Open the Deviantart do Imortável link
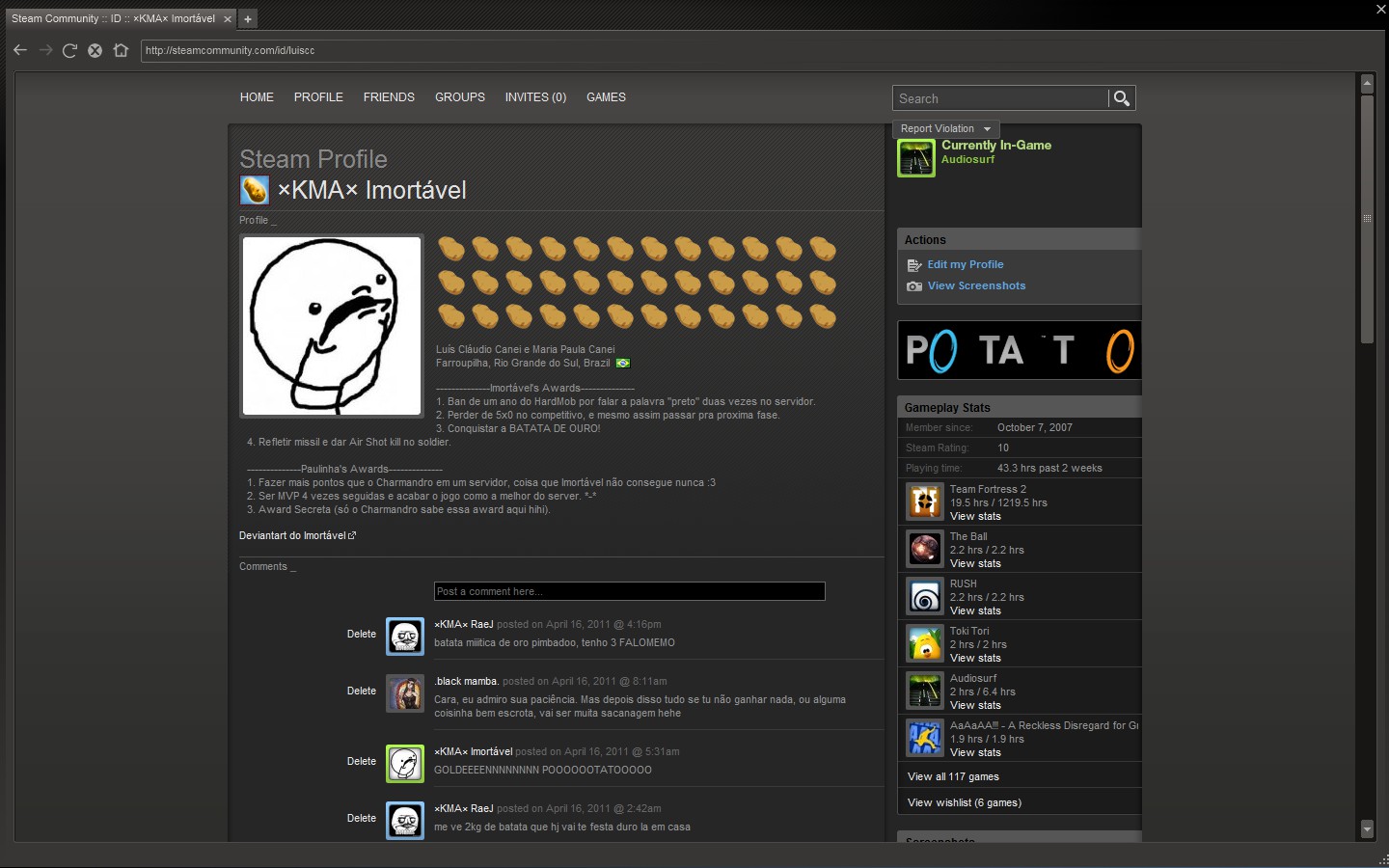Image resolution: width=1389 pixels, height=868 pixels. 292,535
